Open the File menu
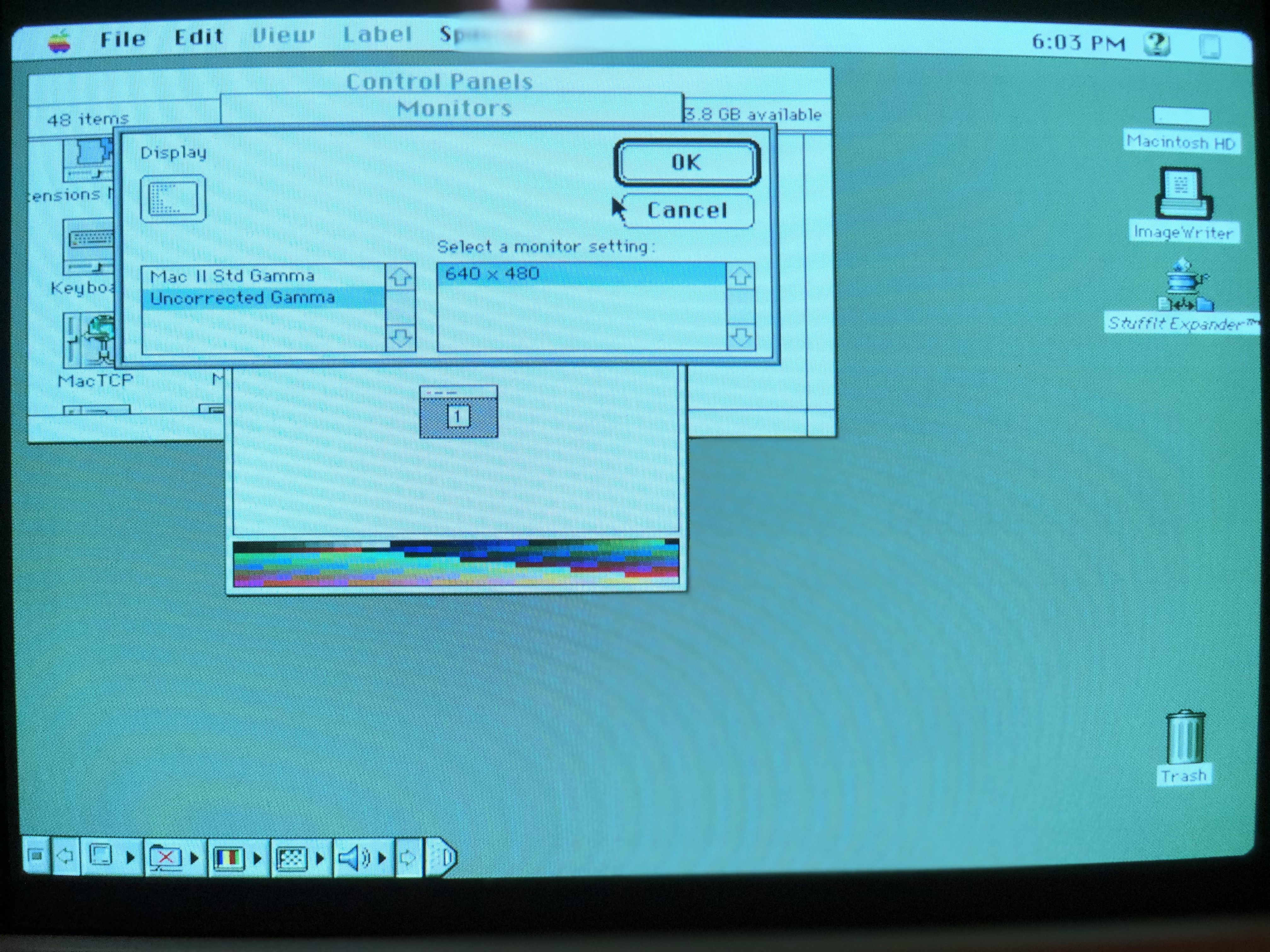 pos(122,39)
